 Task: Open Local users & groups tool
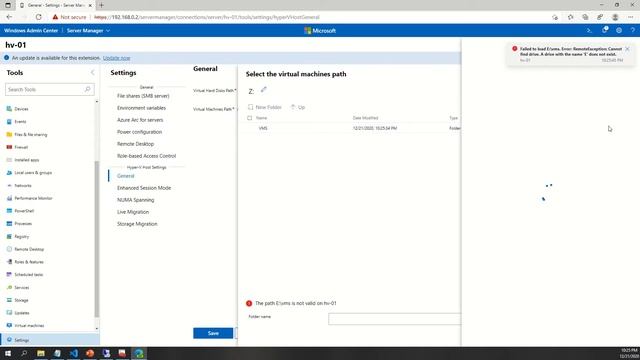(33, 173)
